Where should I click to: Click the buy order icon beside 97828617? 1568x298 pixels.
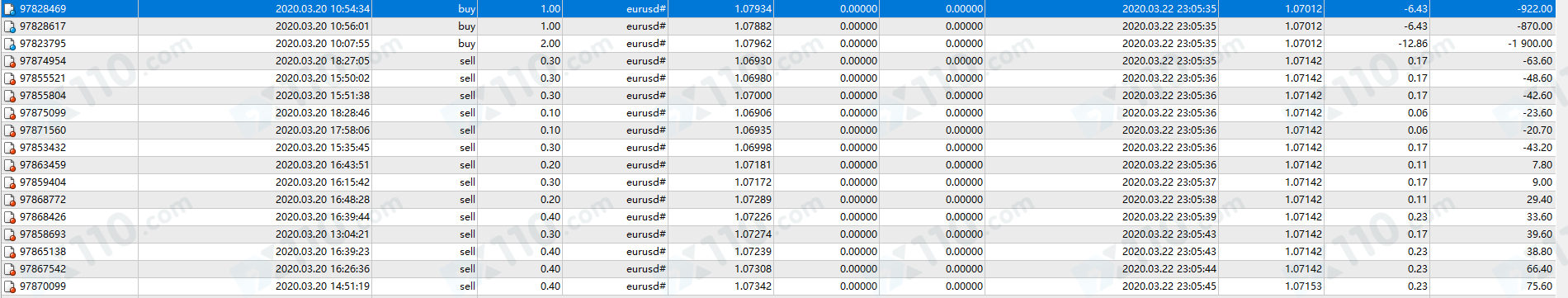pyautogui.click(x=10, y=26)
